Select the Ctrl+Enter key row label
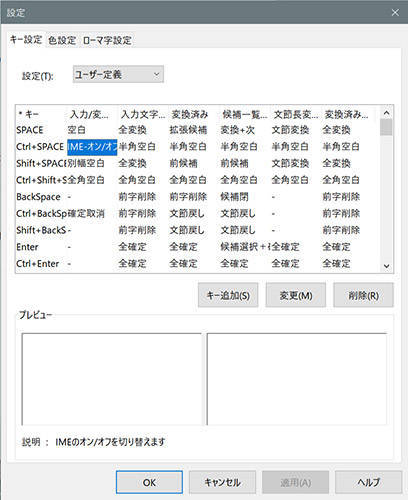 click(38, 264)
